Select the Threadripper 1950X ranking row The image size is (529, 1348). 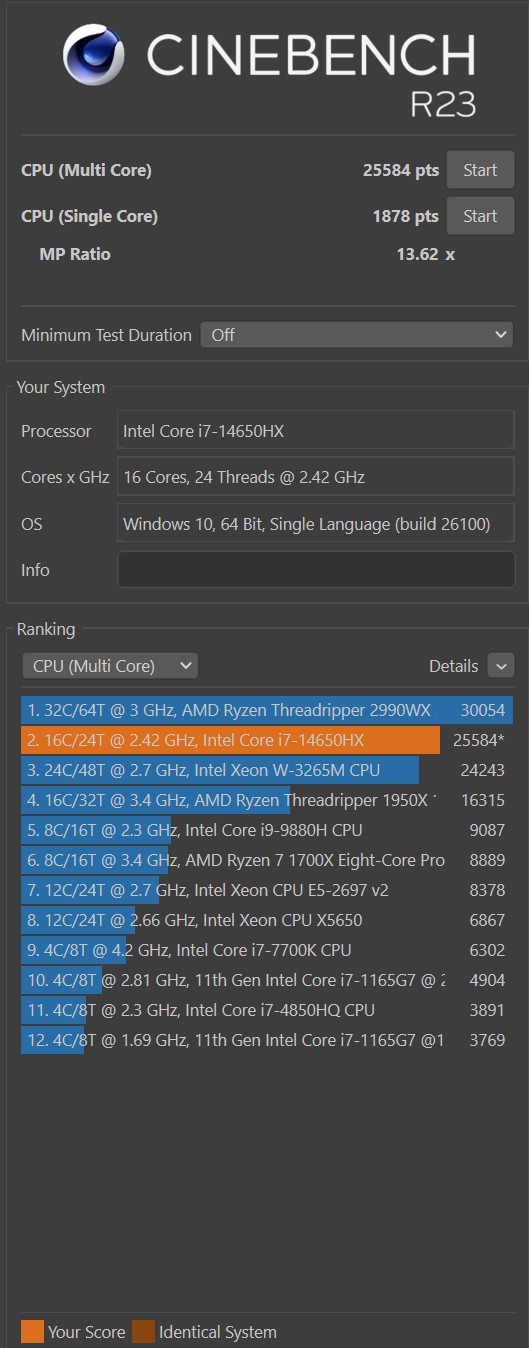click(267, 800)
